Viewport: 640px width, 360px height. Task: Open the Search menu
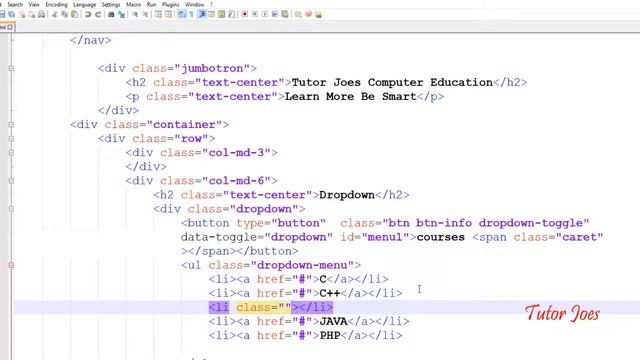pos(15,4)
